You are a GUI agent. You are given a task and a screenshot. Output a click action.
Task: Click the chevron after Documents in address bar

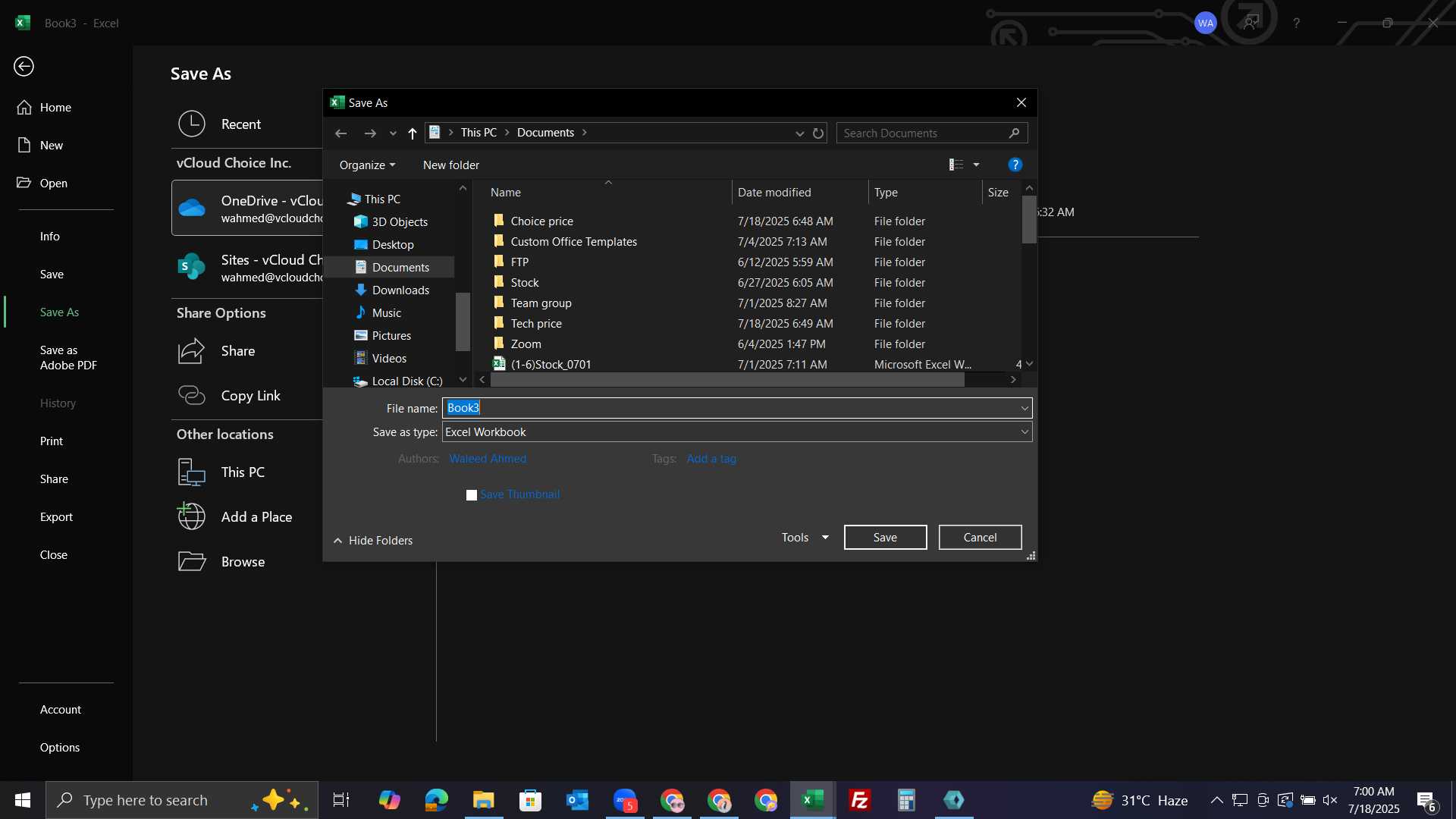coord(584,133)
